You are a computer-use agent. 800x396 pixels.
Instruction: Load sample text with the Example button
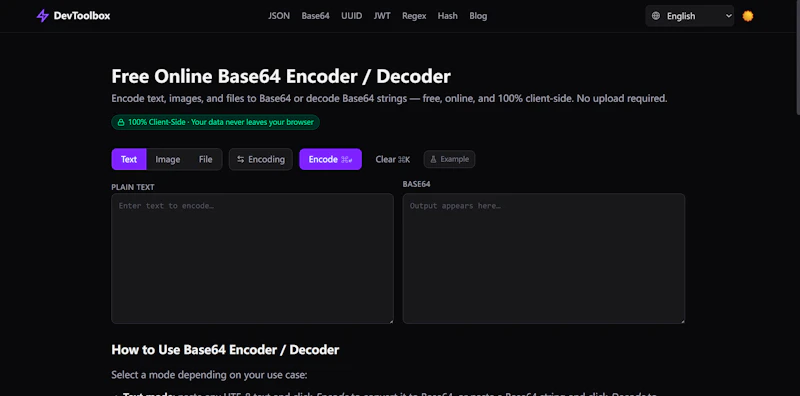(449, 159)
